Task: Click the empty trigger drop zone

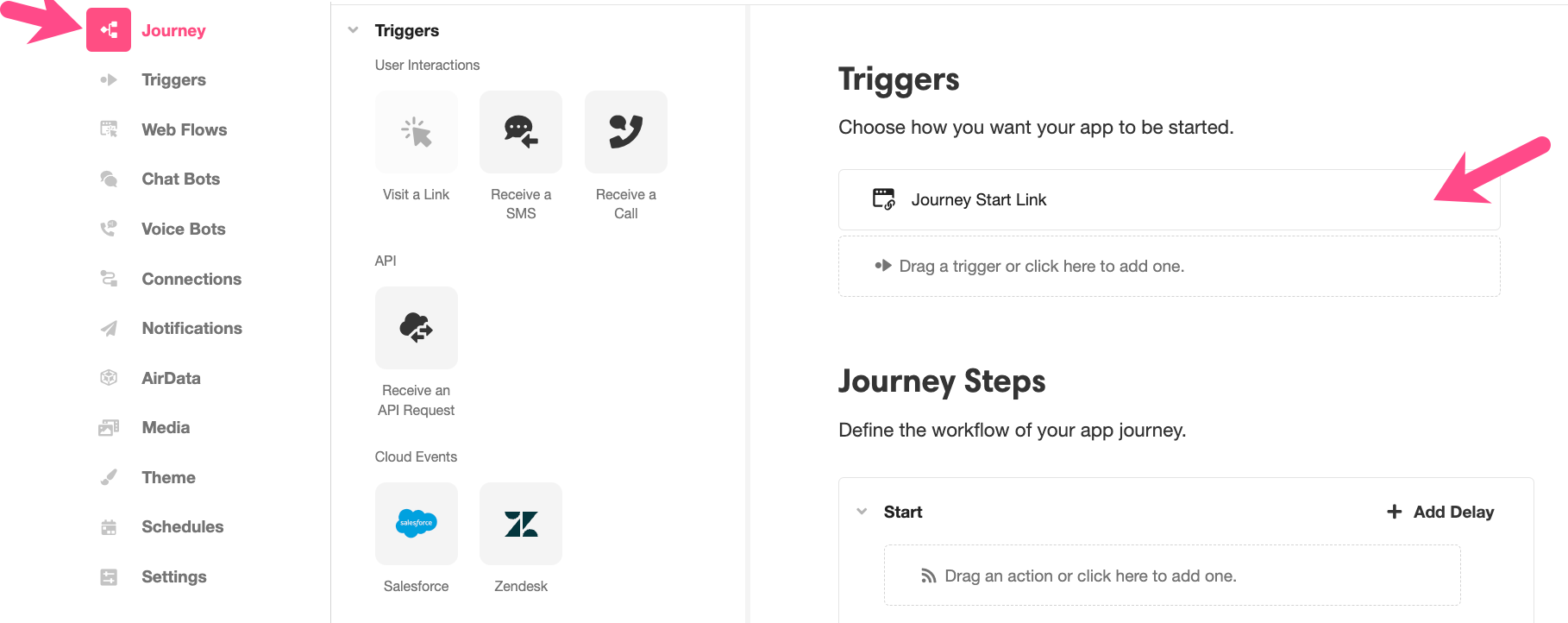Action: [x=1169, y=267]
